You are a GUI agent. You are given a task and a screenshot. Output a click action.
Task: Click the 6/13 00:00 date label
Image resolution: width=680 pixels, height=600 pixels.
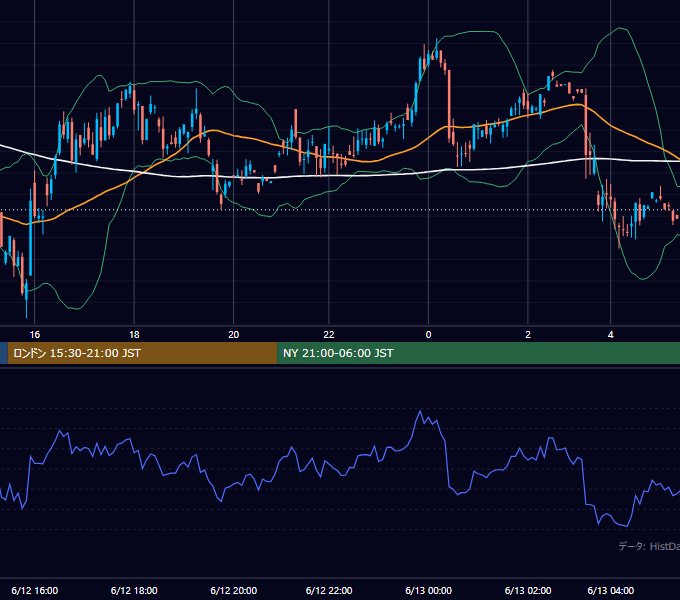428,590
